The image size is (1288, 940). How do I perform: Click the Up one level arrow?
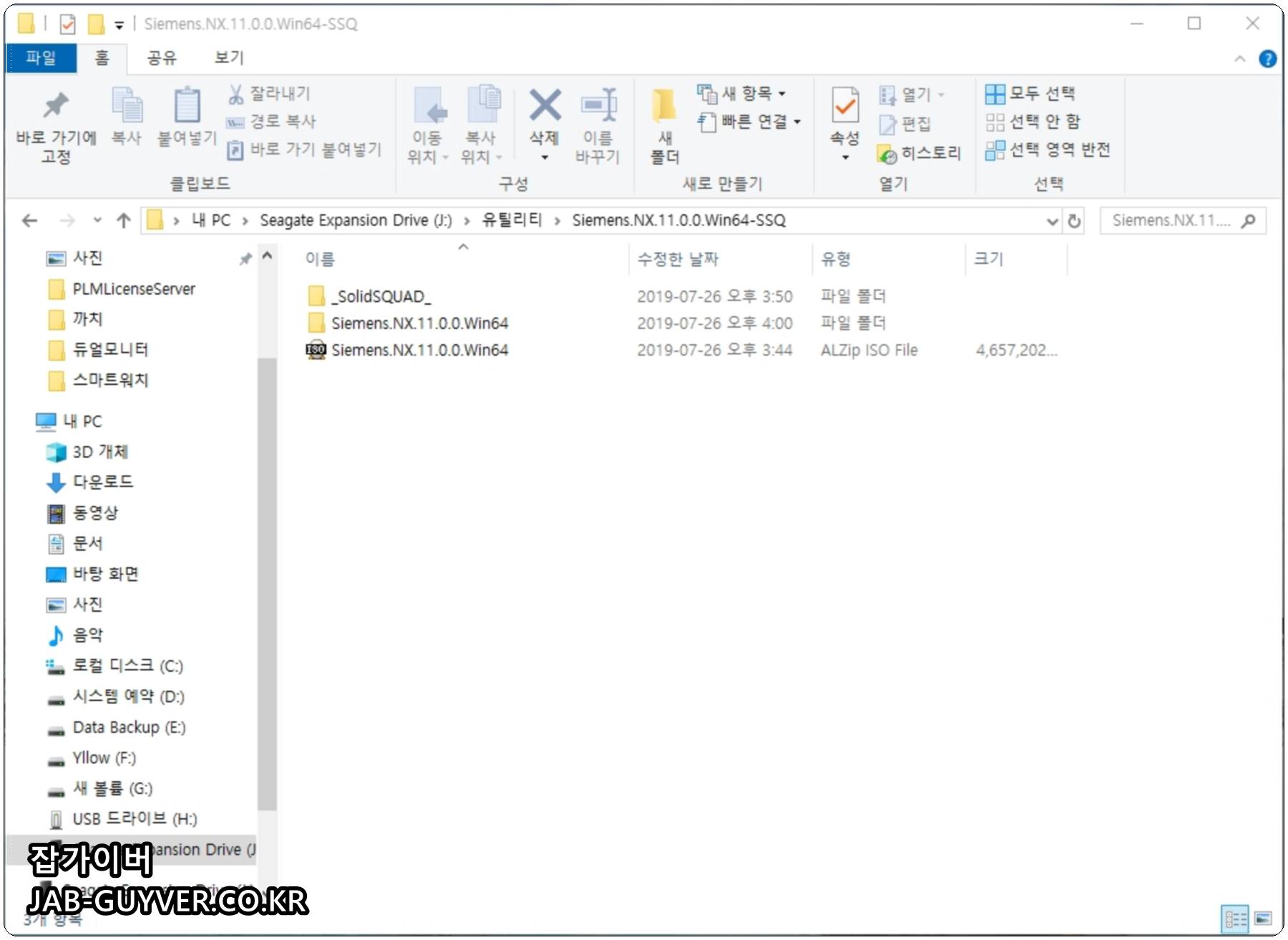pos(124,221)
